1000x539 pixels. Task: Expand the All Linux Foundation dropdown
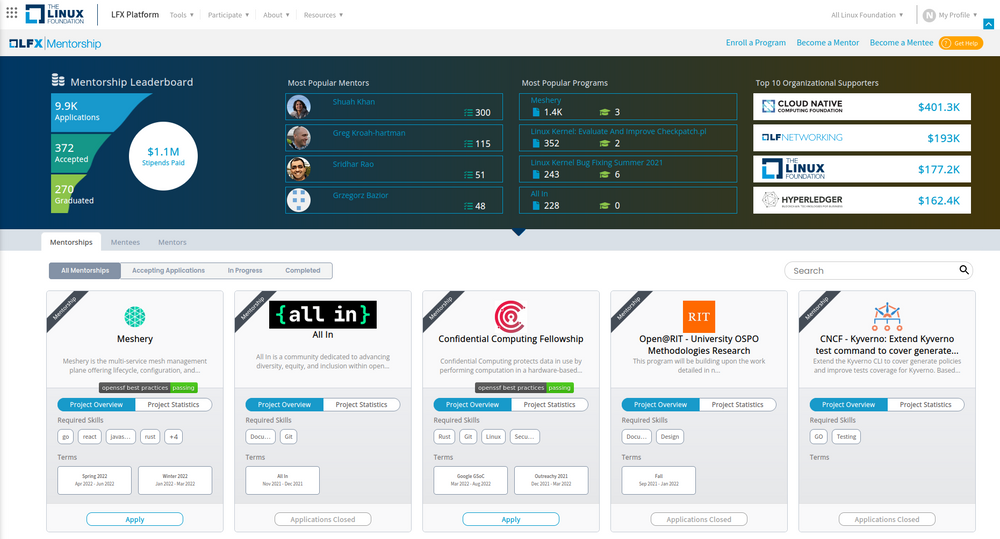pos(867,15)
